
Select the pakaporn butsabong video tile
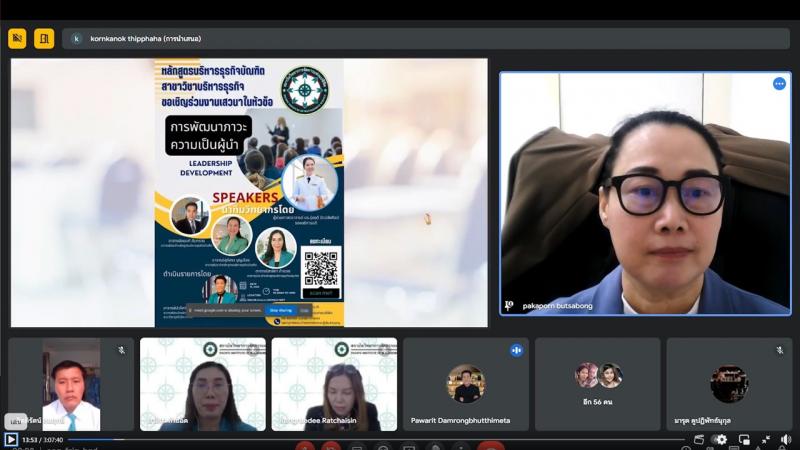point(645,193)
